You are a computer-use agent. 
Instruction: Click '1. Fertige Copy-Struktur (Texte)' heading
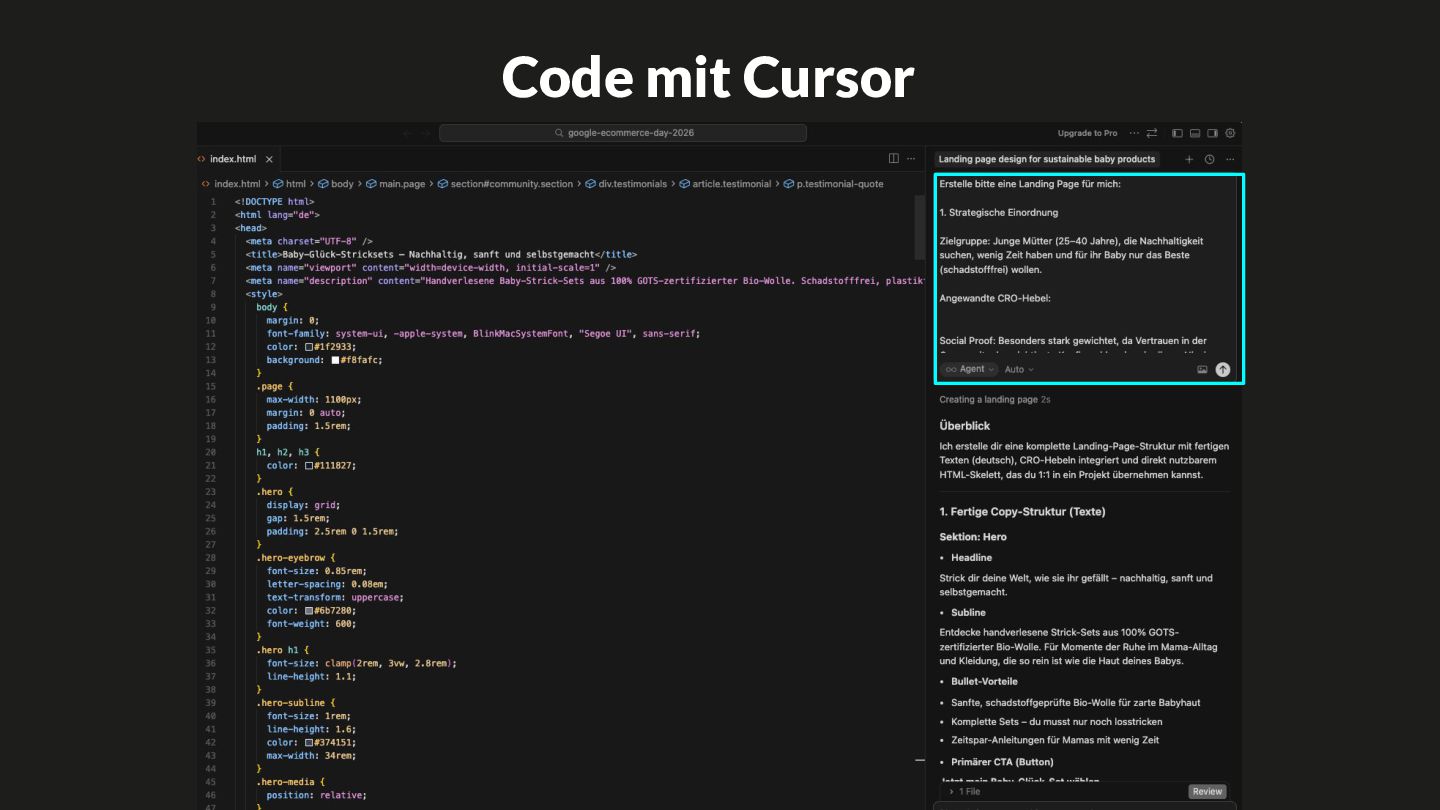click(1022, 512)
